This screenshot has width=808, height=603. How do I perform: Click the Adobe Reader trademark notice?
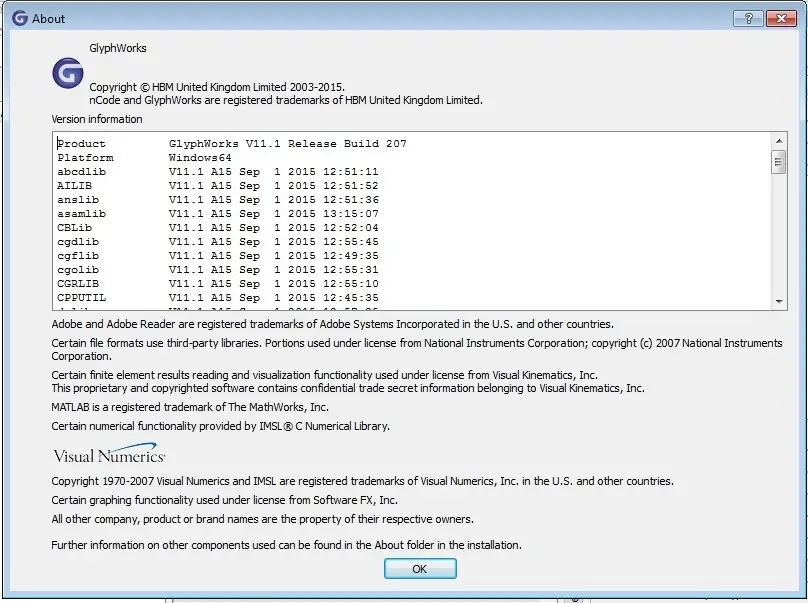pos(332,324)
